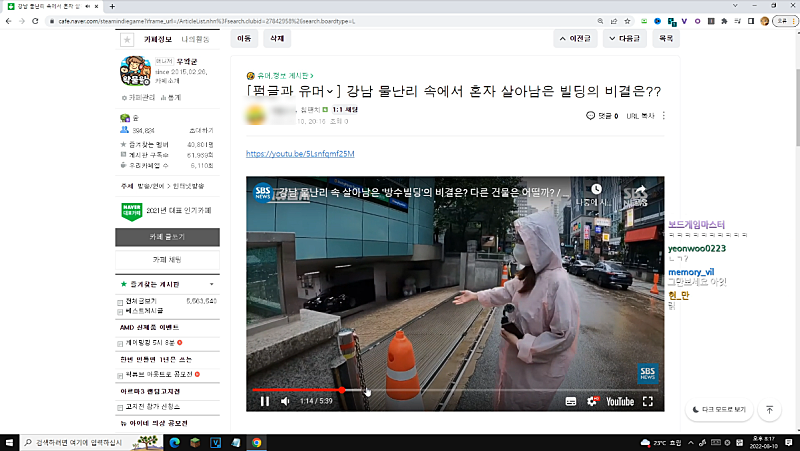Click the 카페 글쓰기 button
Viewport: 800px width, 451px height.
click(166, 237)
